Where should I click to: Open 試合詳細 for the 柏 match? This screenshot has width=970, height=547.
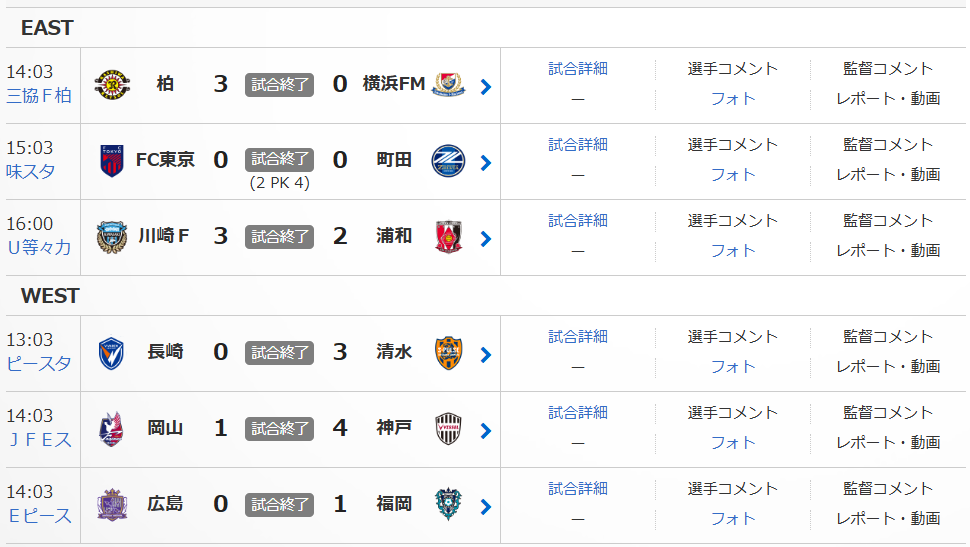coord(578,69)
